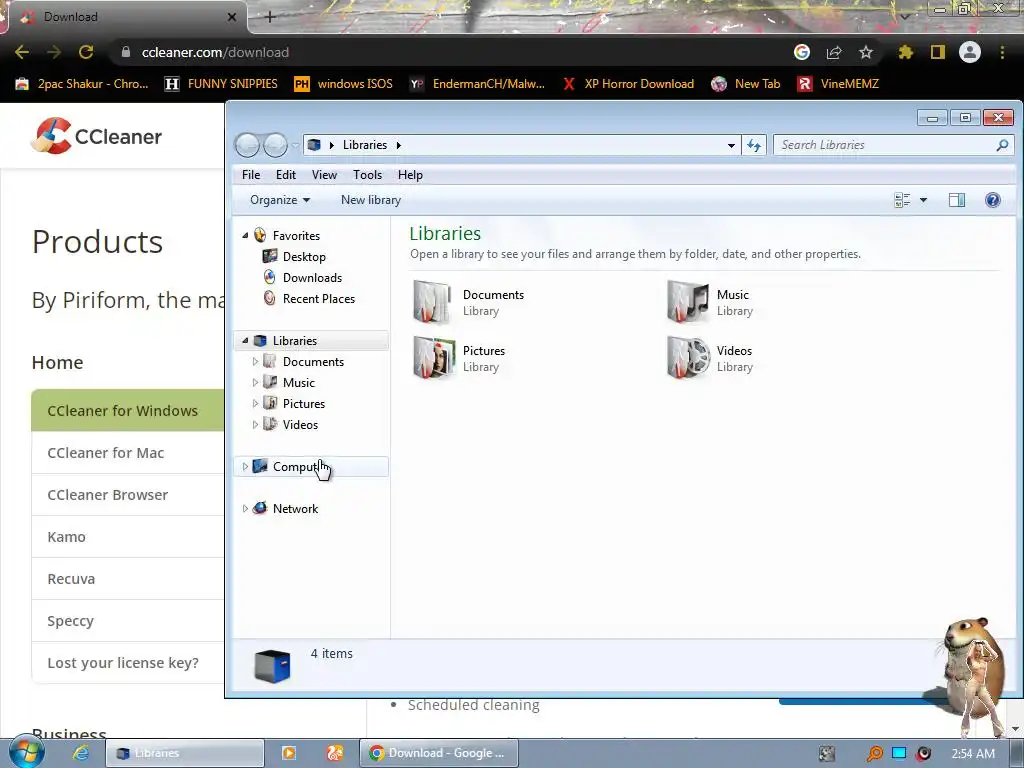Expand the Computer tree node arrow
The image size is (1024, 768).
pos(245,466)
